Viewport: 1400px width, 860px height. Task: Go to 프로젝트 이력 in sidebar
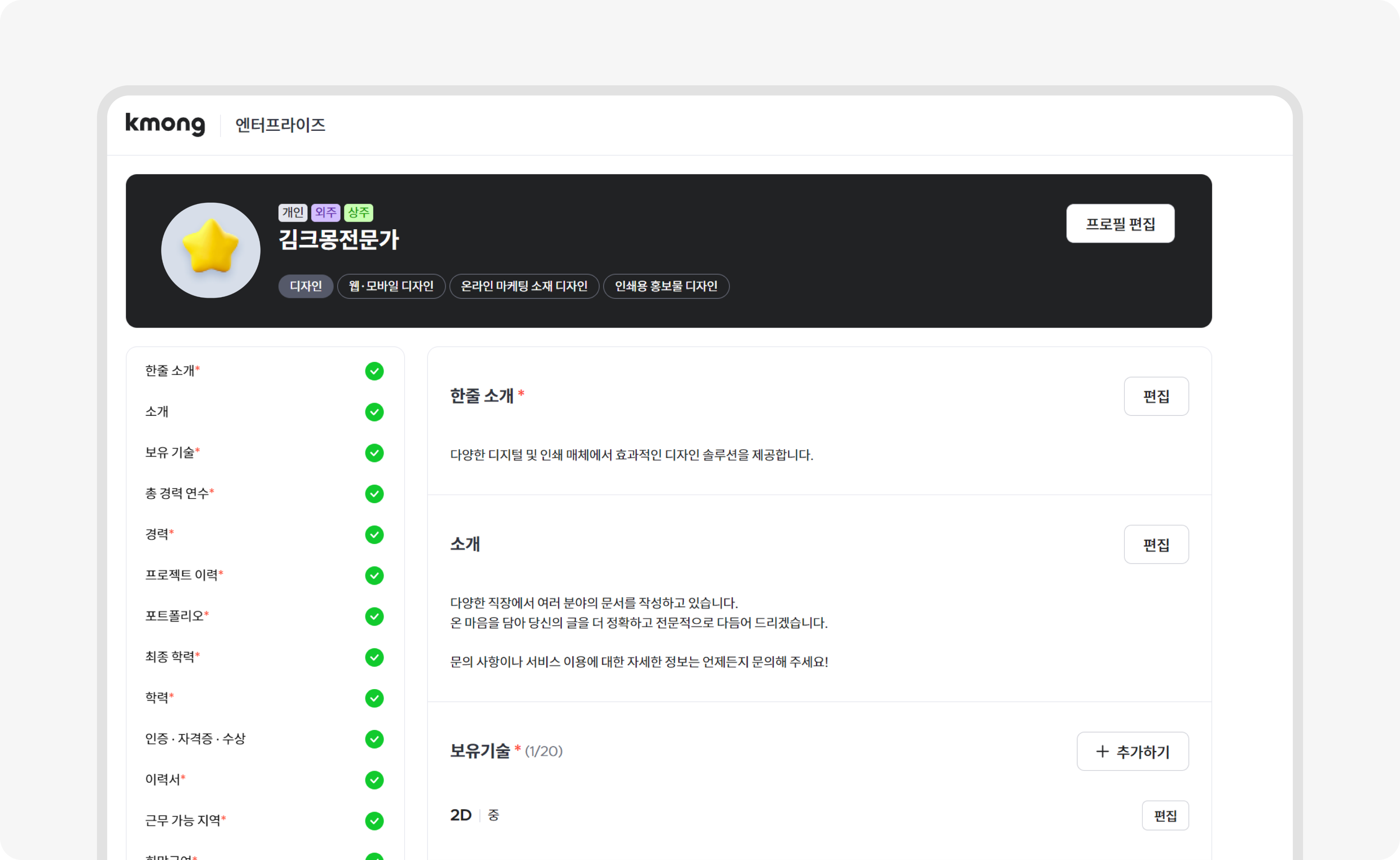(x=184, y=576)
